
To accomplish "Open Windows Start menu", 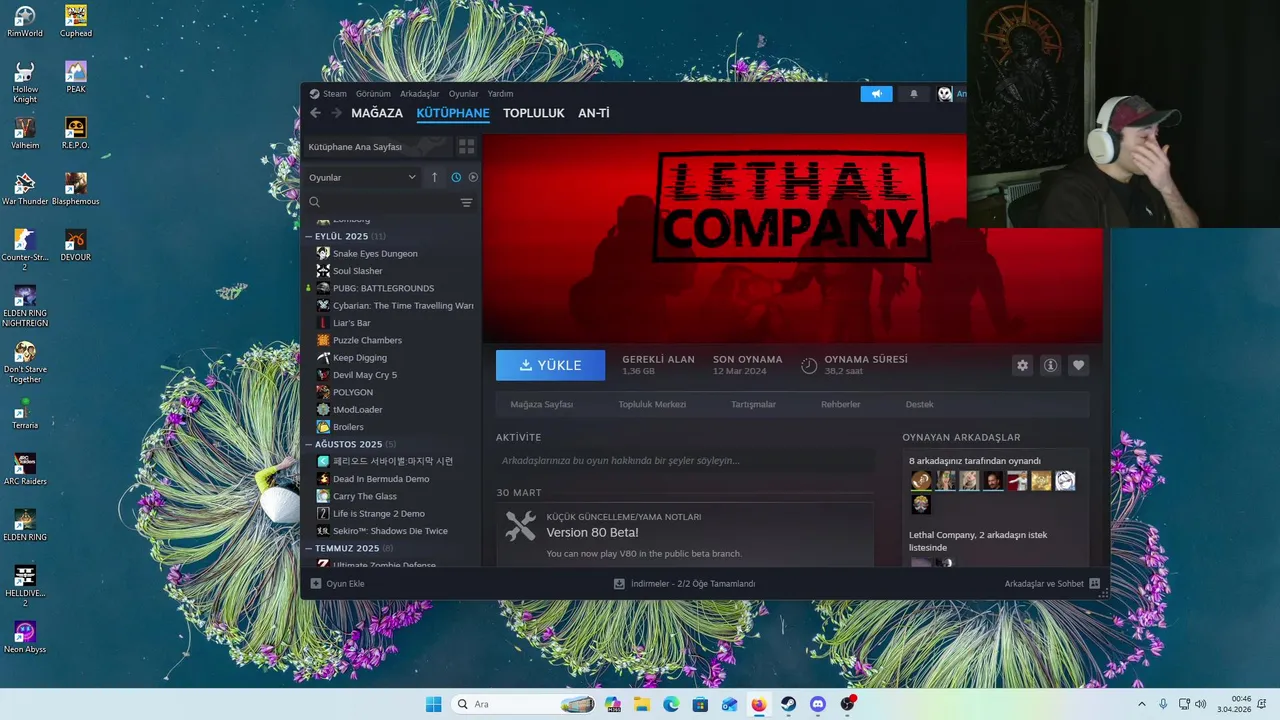I will click(433, 704).
